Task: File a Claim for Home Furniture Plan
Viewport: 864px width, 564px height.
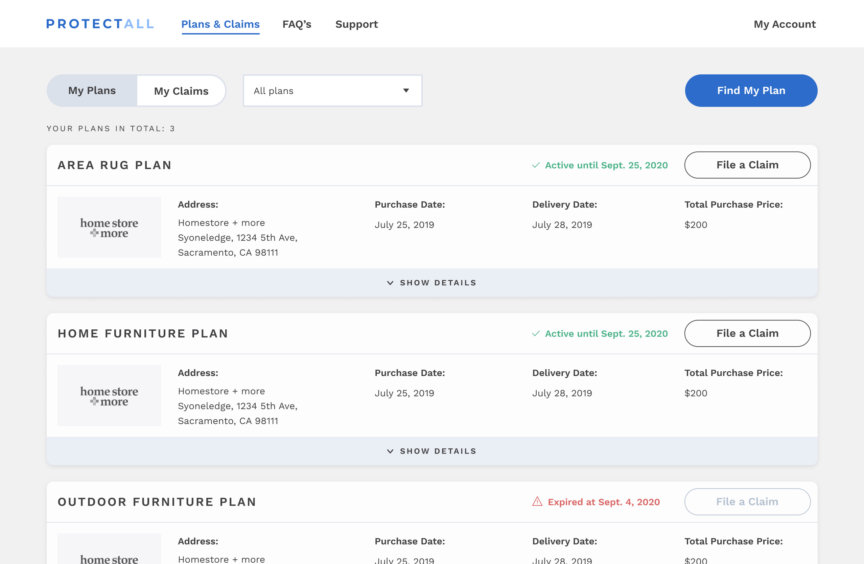Action: 747,333
